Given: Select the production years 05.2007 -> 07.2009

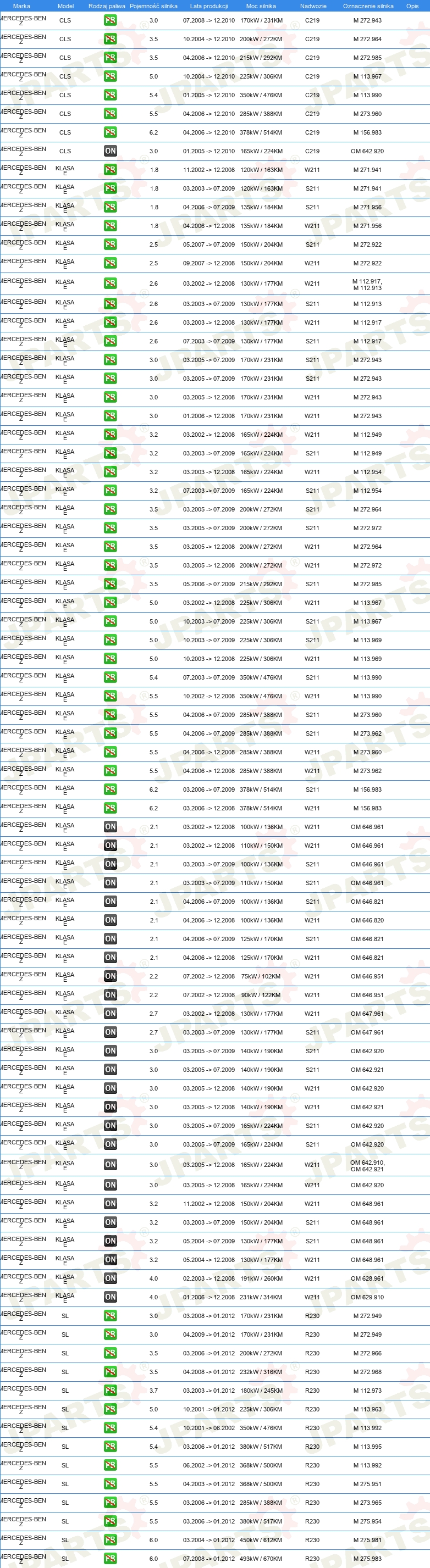Looking at the screenshot, I should point(209,244).
